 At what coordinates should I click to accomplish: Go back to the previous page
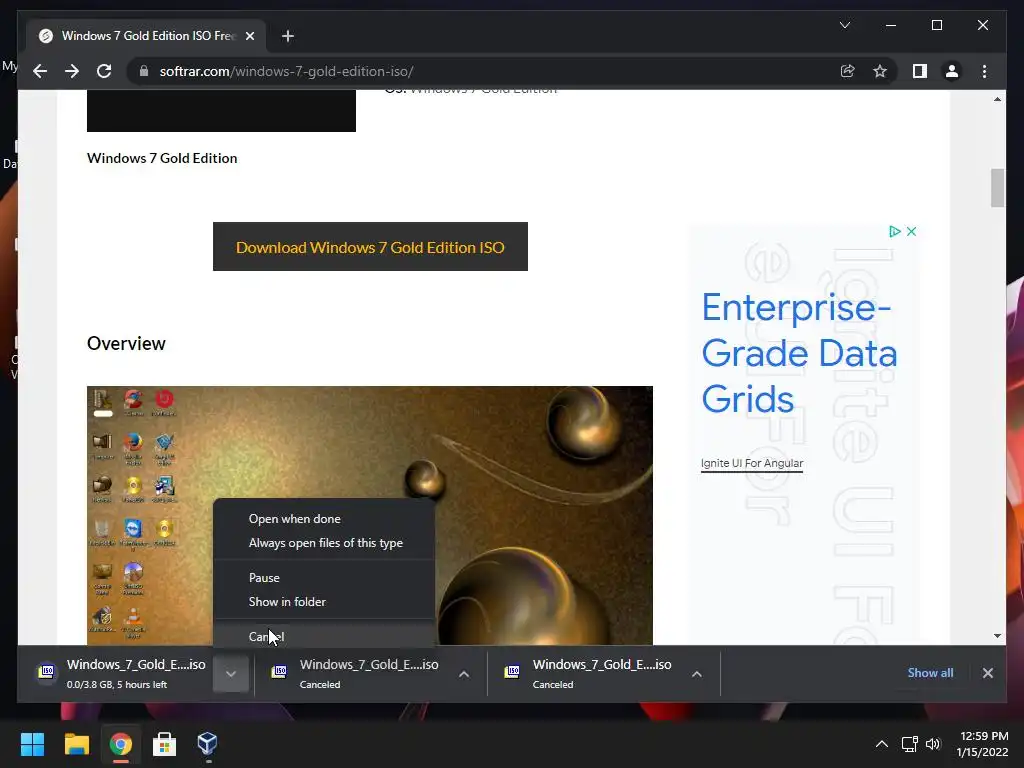point(40,71)
